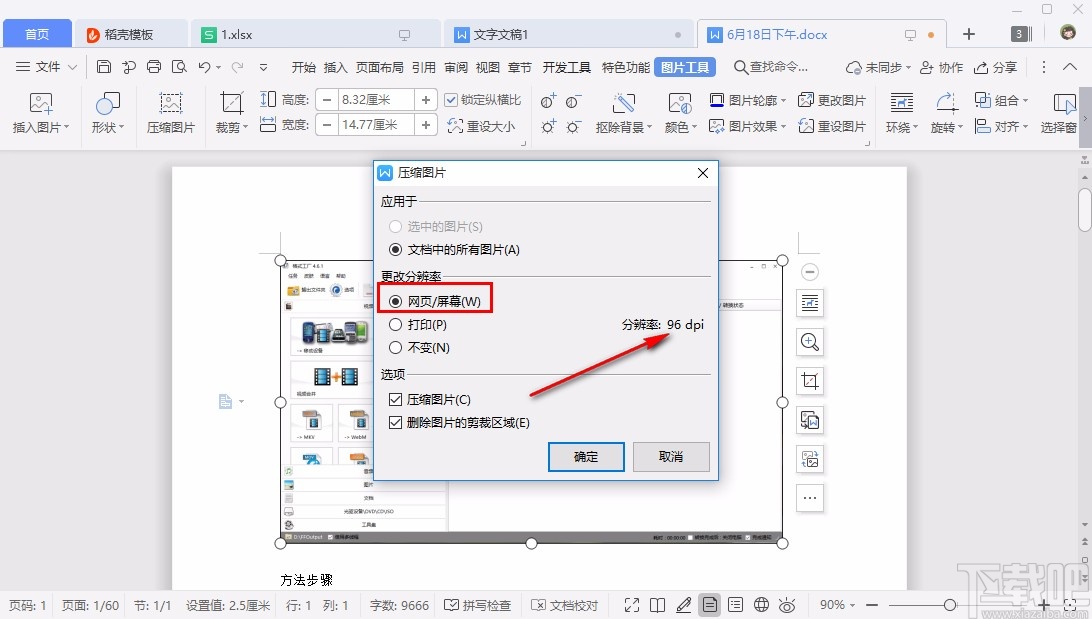Viewport: 1092px width, 619px height.
Task: Select the 插入图片 tool
Action: click(x=40, y=110)
